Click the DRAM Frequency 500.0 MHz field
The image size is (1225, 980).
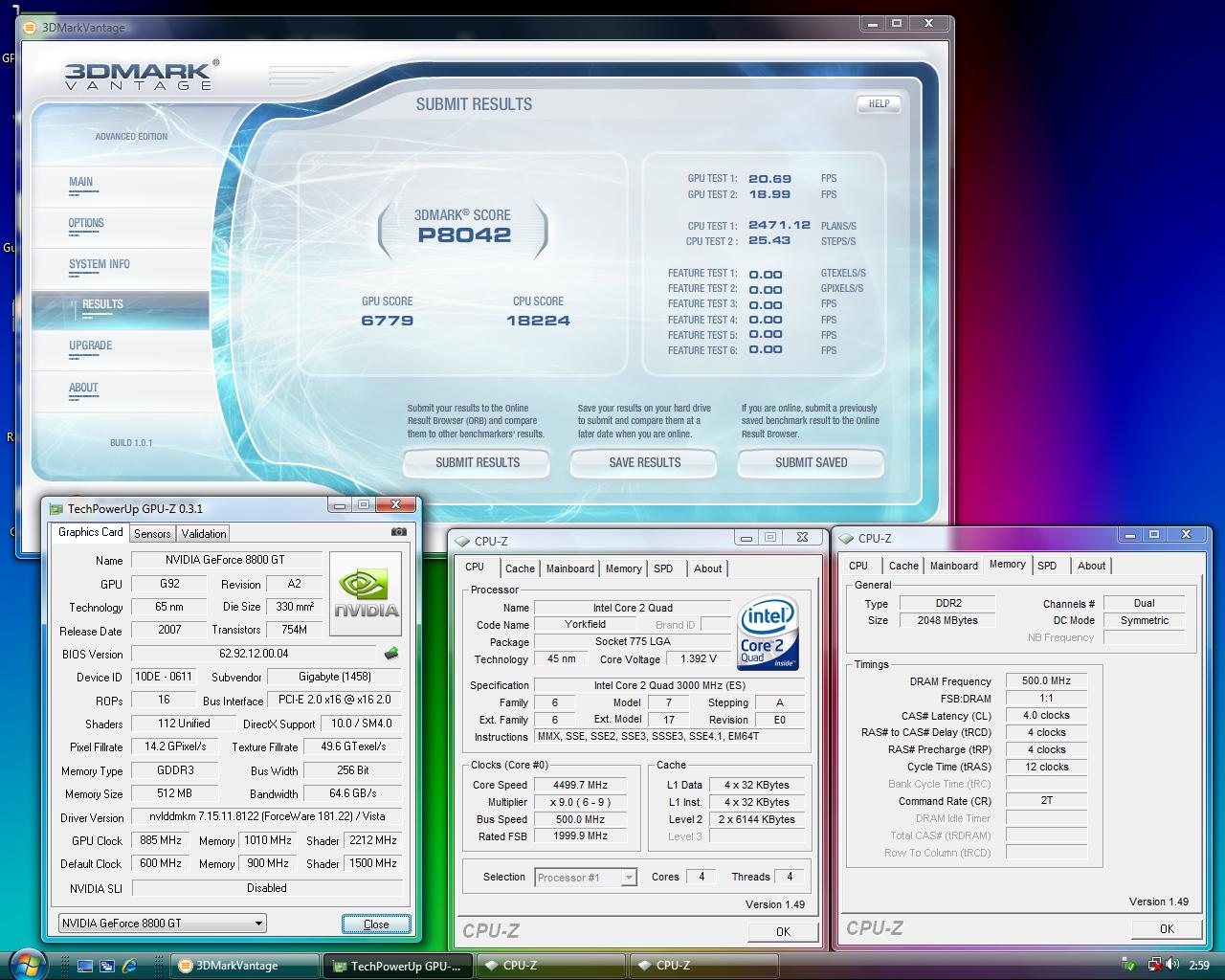[1046, 681]
